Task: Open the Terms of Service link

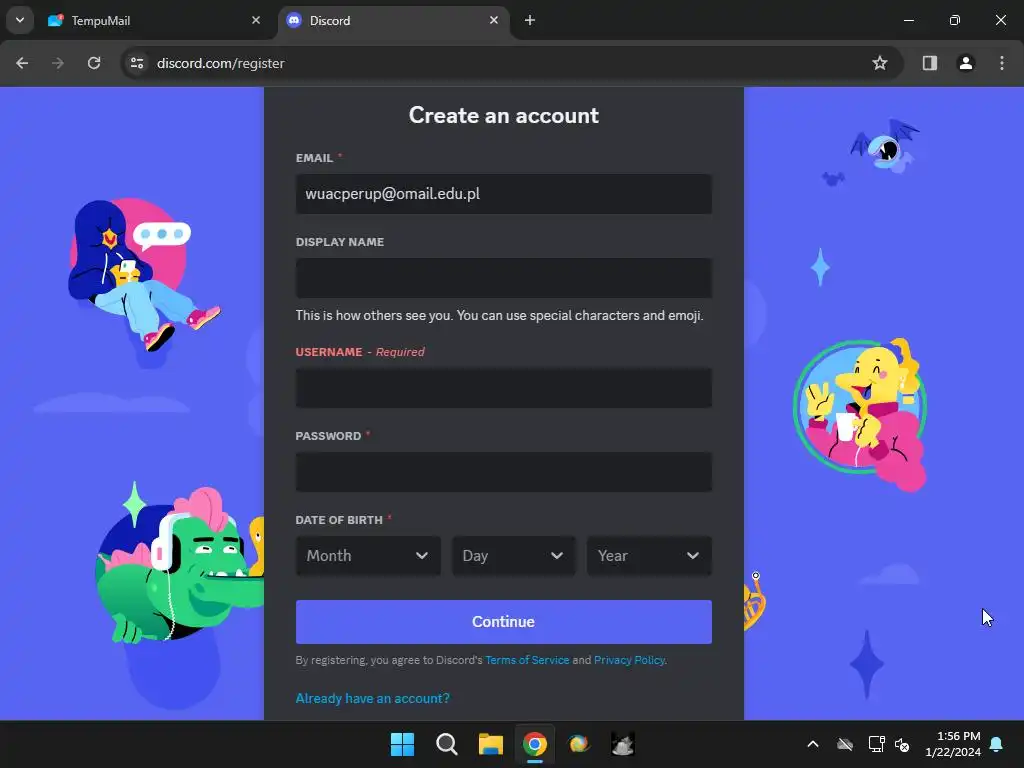Action: click(x=527, y=660)
